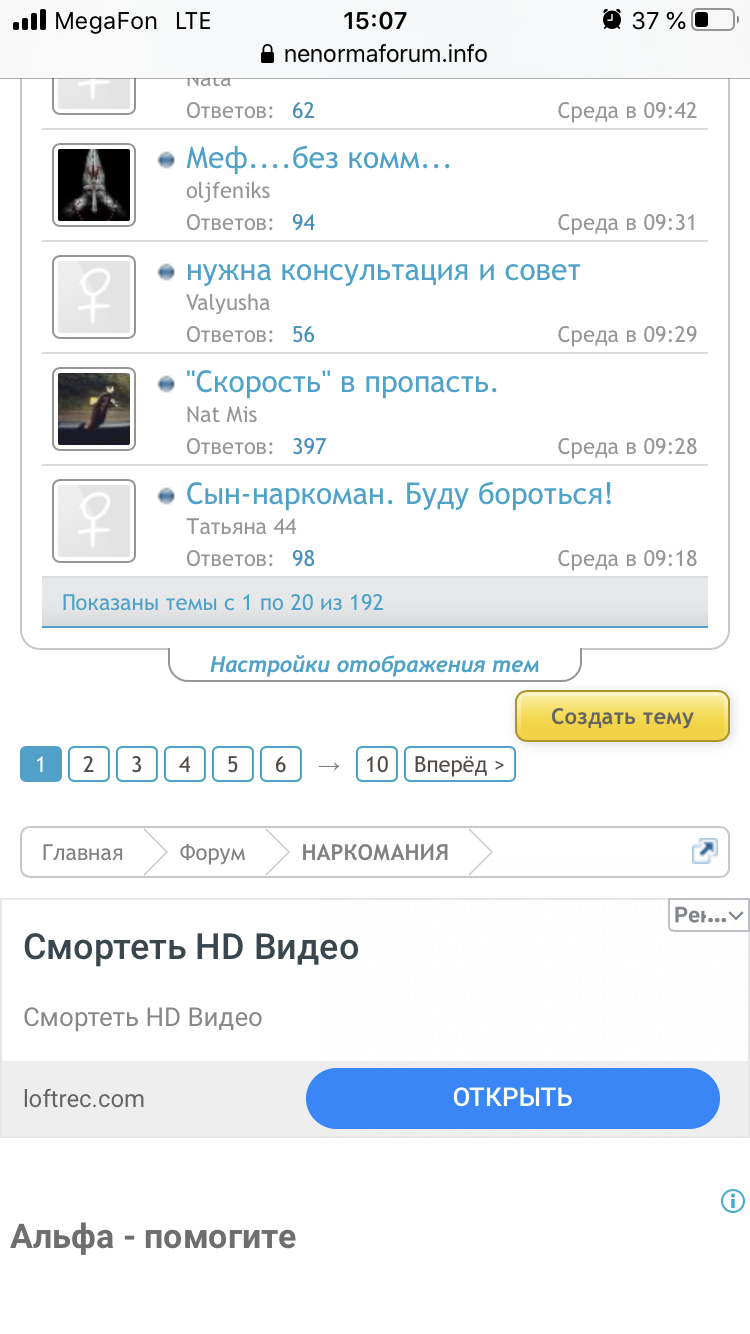Open the quick navigation popup icon
The image size is (750, 1334).
pos(704,852)
